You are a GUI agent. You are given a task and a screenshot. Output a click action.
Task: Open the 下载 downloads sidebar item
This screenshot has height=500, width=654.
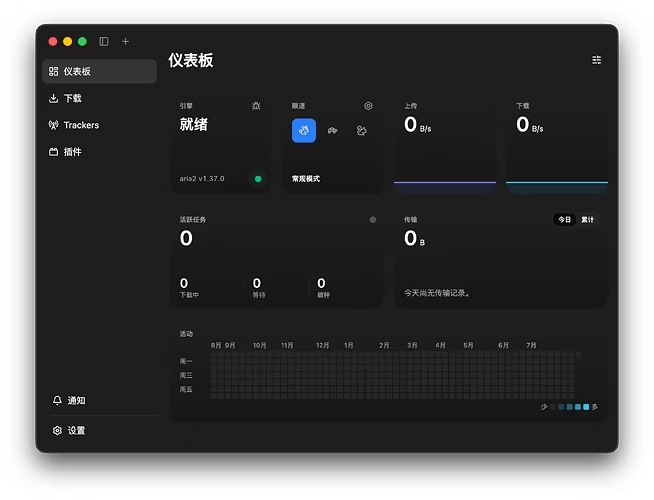point(99,98)
